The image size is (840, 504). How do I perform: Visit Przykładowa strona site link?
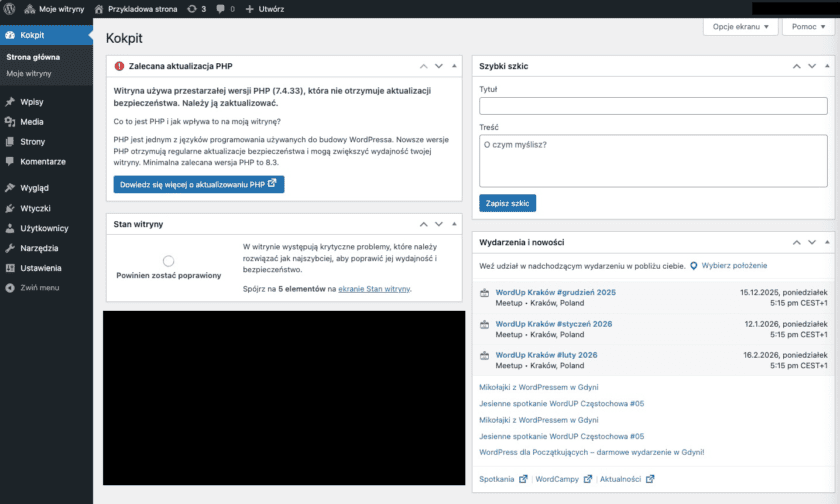(136, 9)
